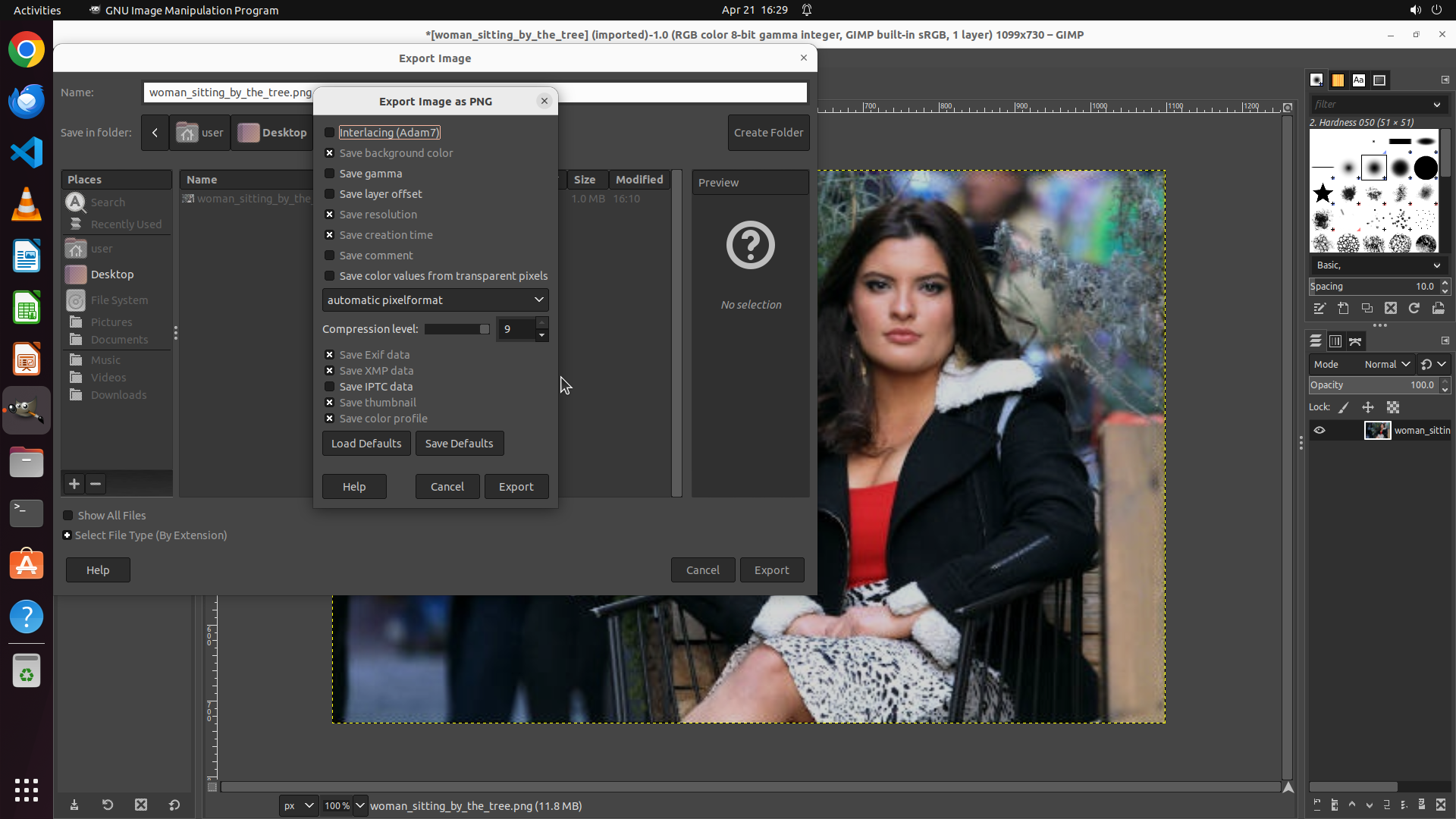The width and height of the screenshot is (1456, 819).
Task: Click the Delete brush icon
Action: click(x=1390, y=309)
